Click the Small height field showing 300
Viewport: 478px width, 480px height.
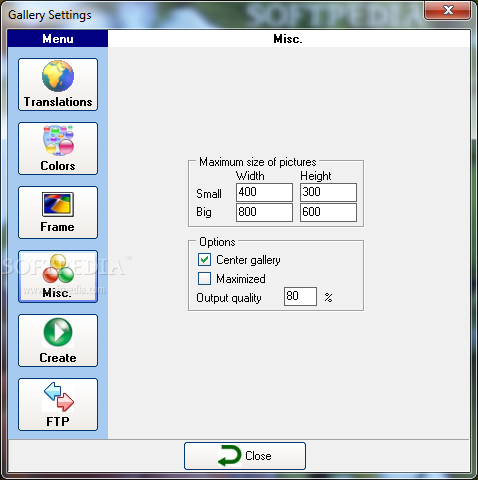[x=328, y=192]
